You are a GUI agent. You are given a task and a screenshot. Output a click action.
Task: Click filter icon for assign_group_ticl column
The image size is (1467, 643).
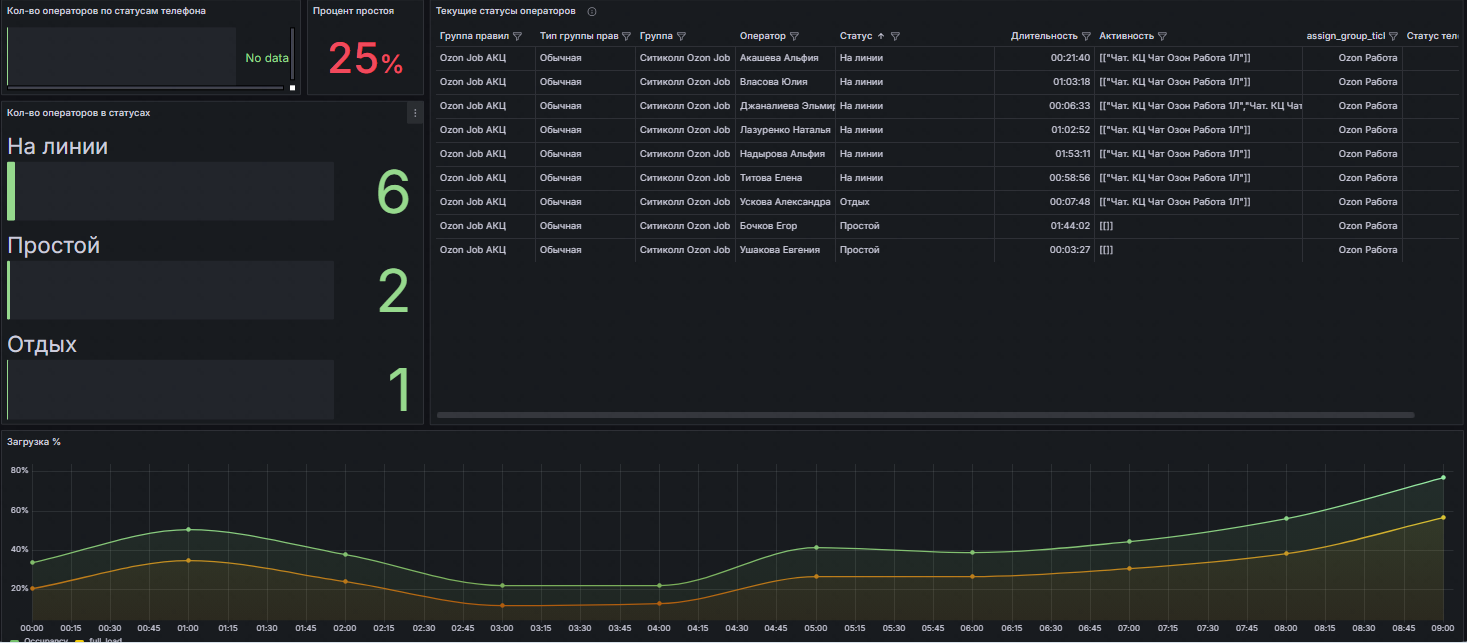[1392, 36]
